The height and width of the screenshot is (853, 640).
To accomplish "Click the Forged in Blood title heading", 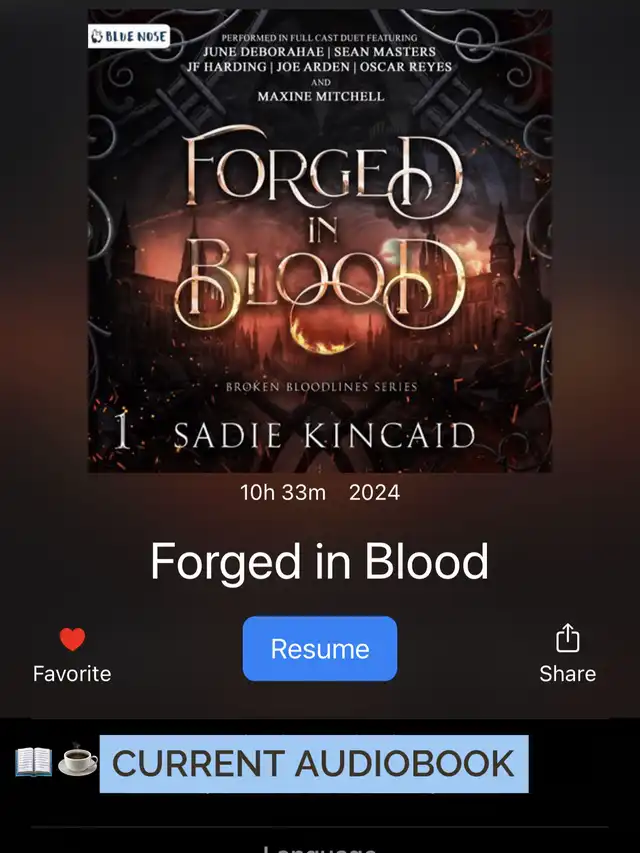I will pos(319,562).
